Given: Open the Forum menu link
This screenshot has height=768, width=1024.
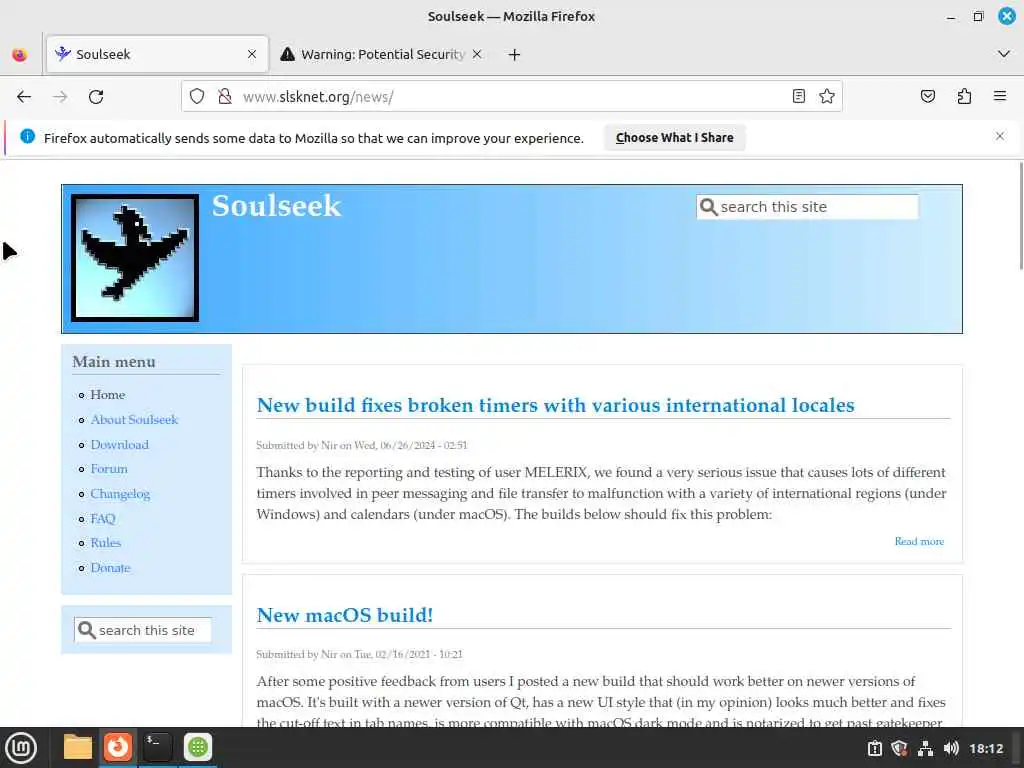Looking at the screenshot, I should click(x=109, y=469).
